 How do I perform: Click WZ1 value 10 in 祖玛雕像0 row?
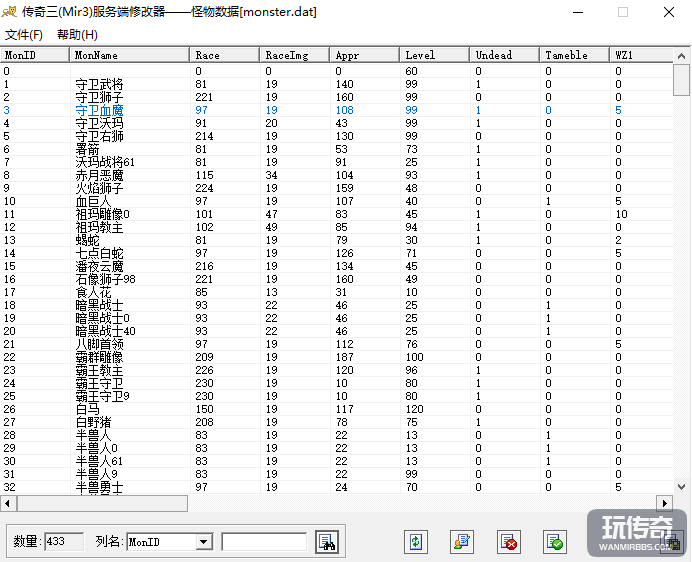click(x=621, y=214)
